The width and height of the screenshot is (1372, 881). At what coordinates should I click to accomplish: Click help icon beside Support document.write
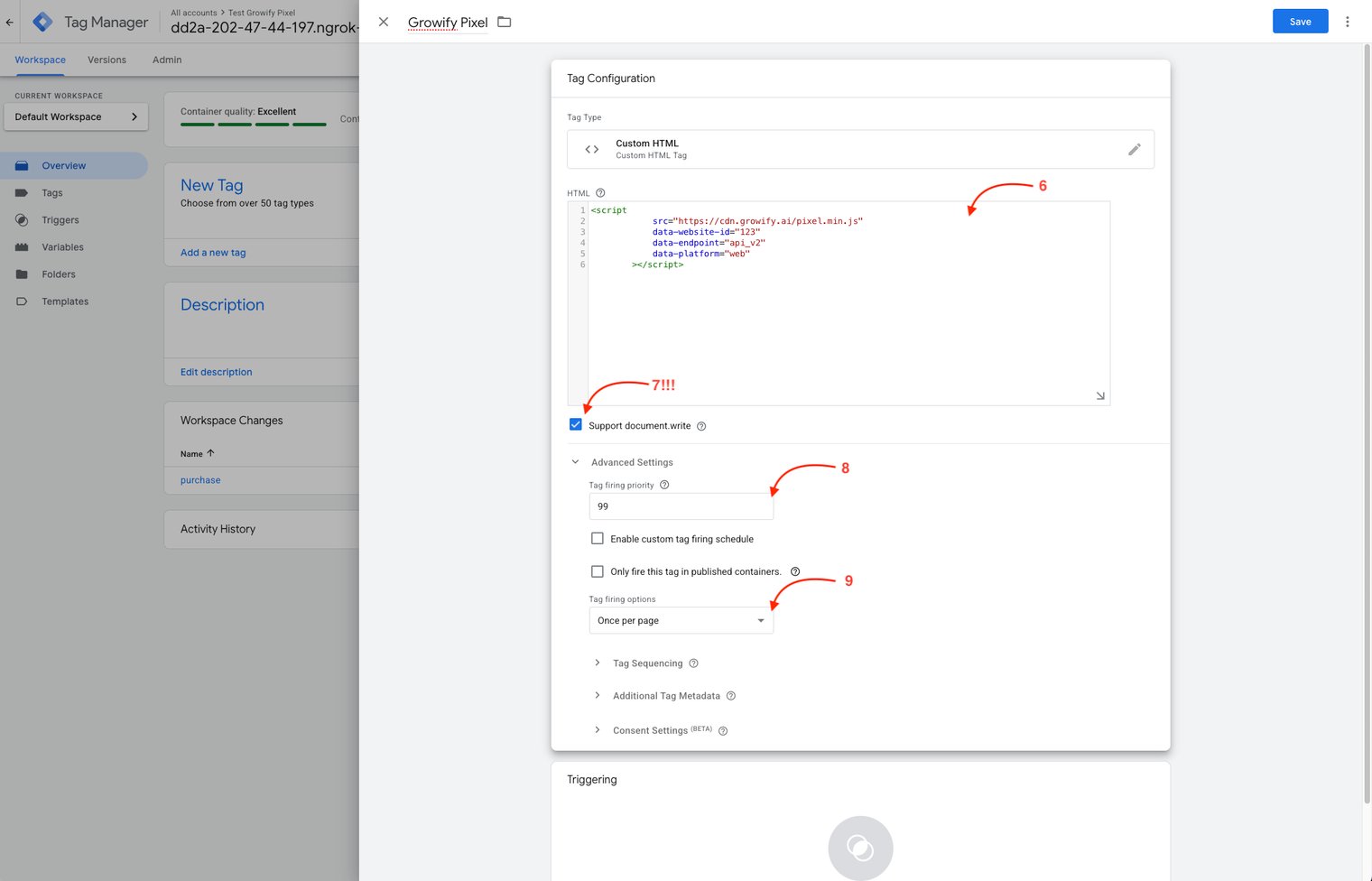click(x=701, y=426)
